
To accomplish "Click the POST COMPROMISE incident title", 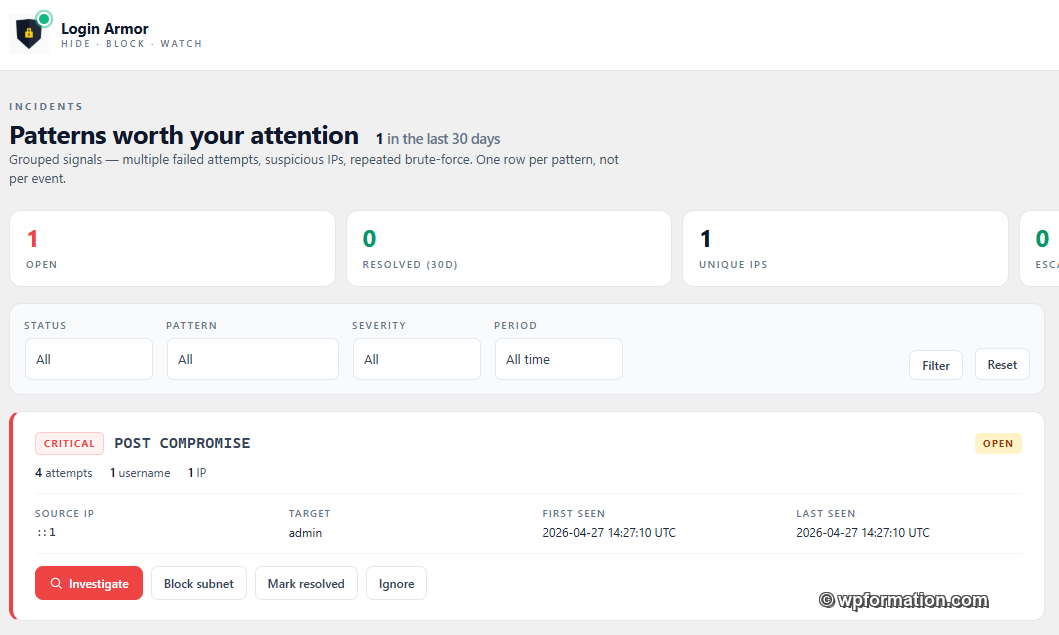I will pyautogui.click(x=182, y=443).
